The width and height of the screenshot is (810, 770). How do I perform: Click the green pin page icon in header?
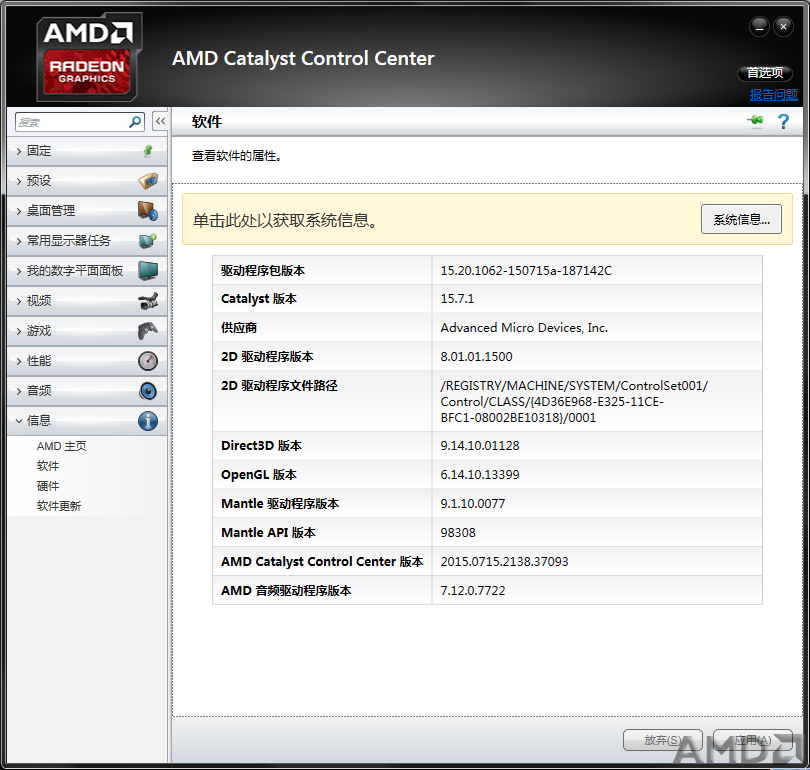point(755,121)
